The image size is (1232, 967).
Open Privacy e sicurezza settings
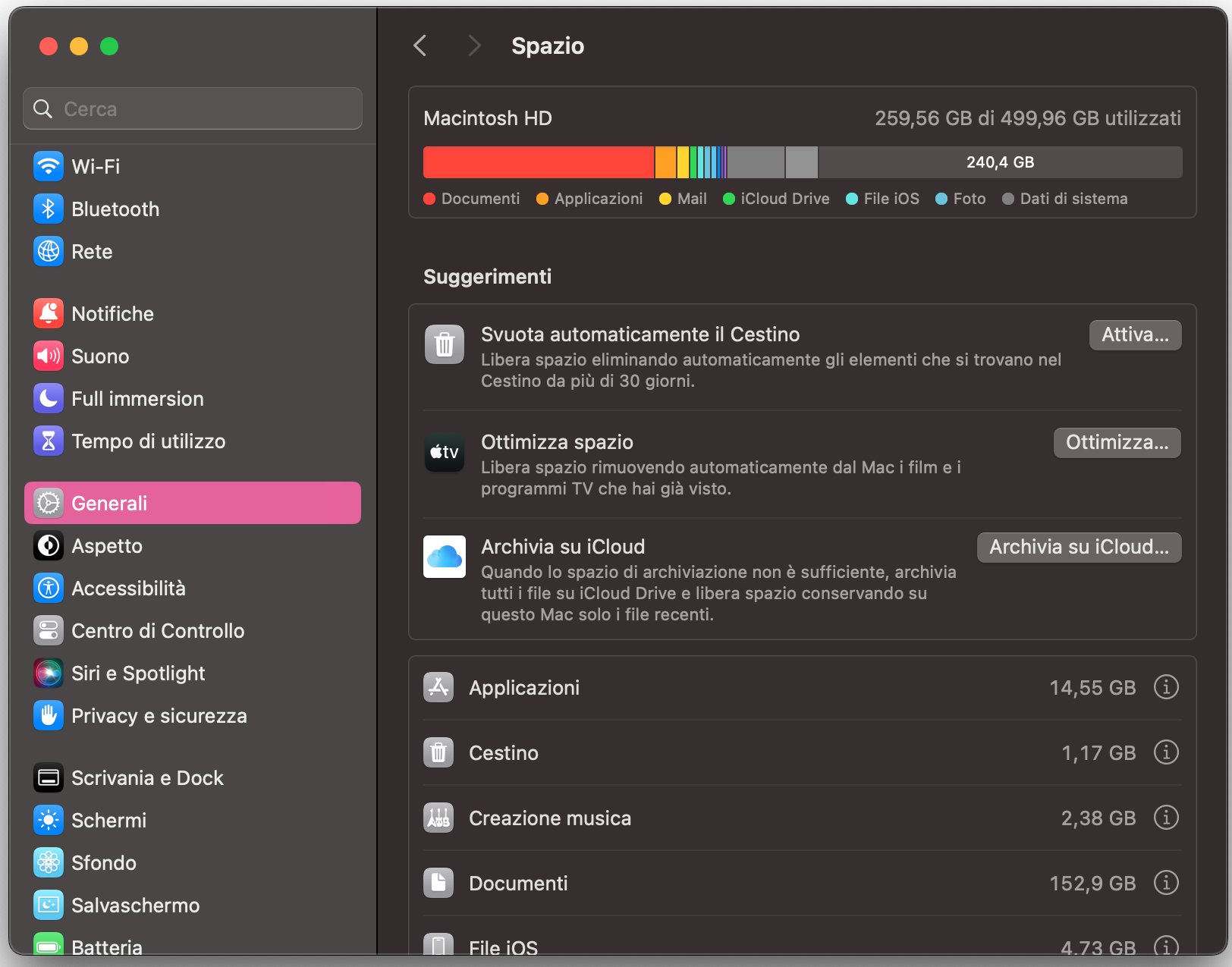(159, 715)
